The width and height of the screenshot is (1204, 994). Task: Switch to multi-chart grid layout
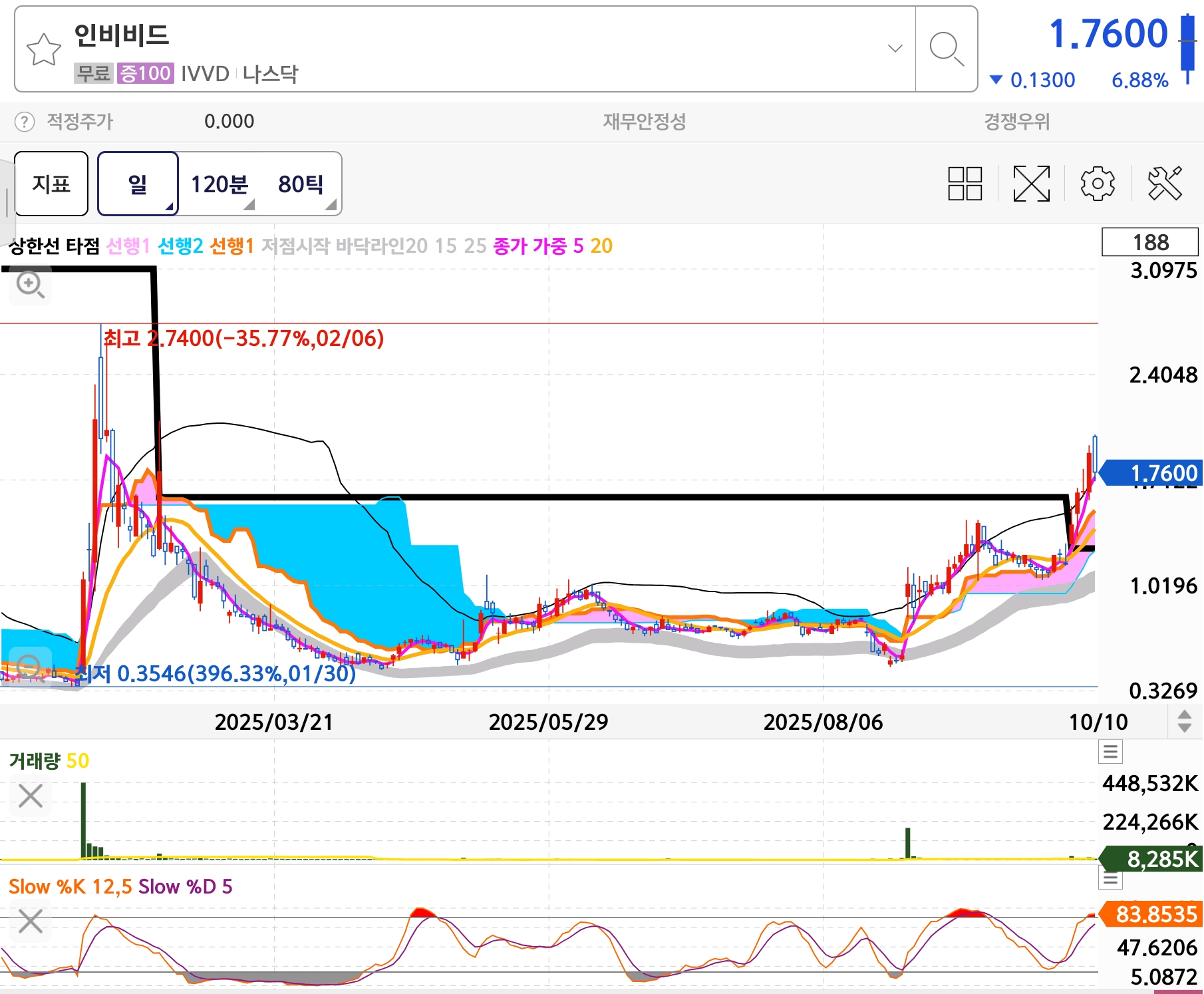tap(965, 184)
